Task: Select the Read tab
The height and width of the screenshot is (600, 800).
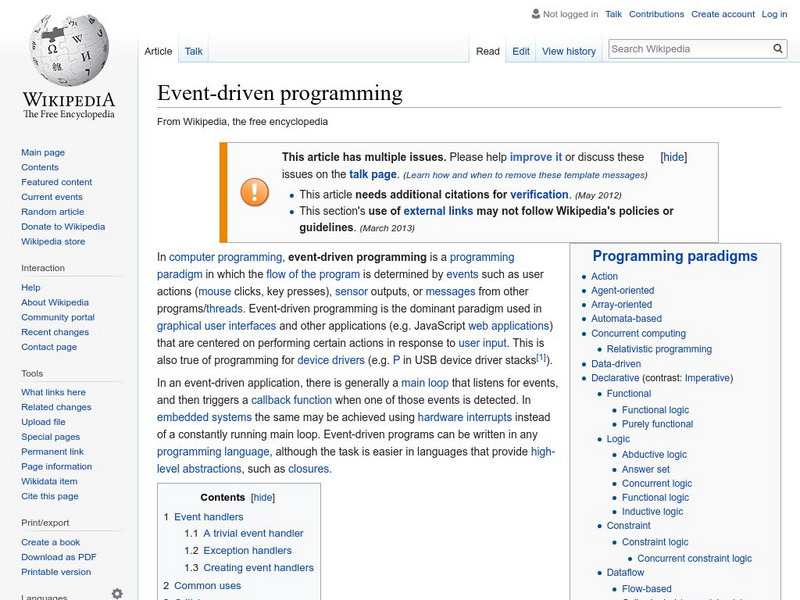Action: point(488,51)
